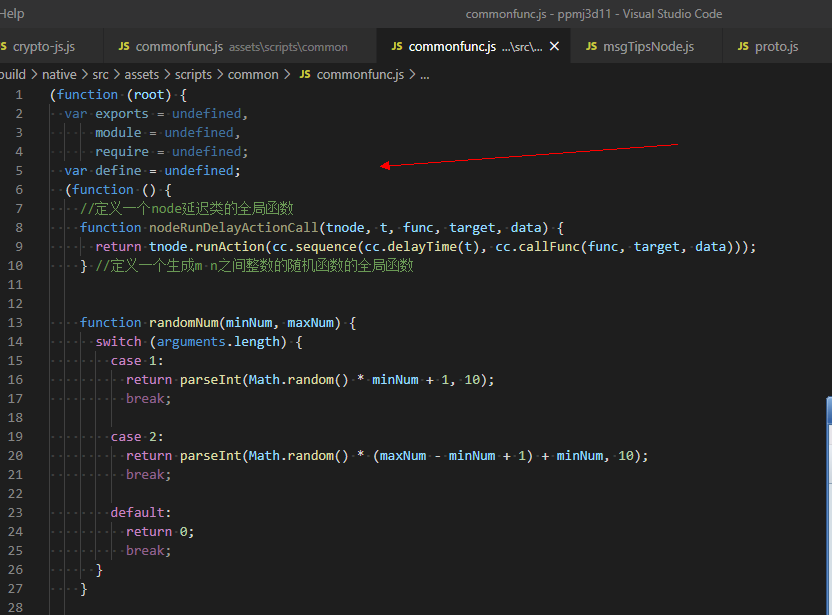
Task: Open the breadcrumb ellipsis symbol list
Action: pos(424,75)
